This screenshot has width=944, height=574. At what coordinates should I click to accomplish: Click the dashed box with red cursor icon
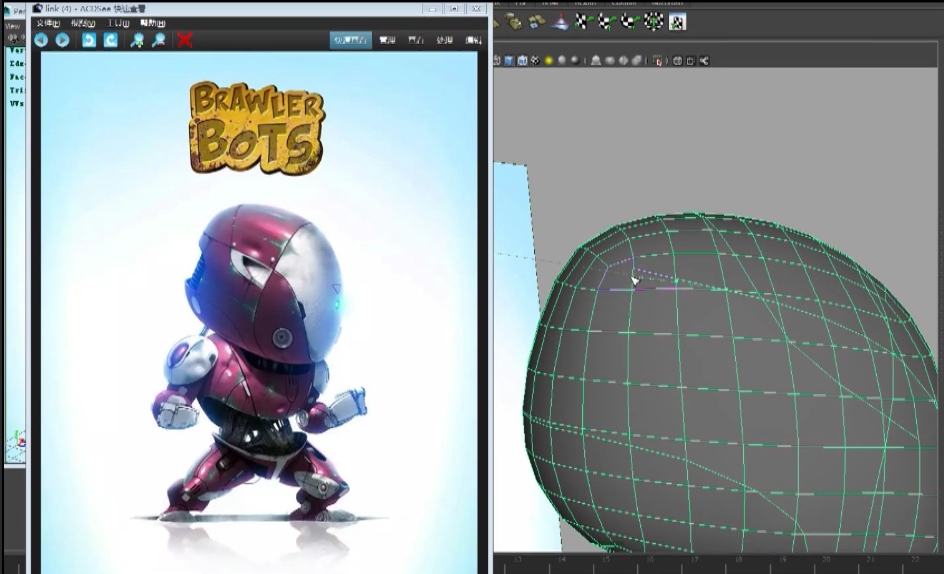(657, 61)
